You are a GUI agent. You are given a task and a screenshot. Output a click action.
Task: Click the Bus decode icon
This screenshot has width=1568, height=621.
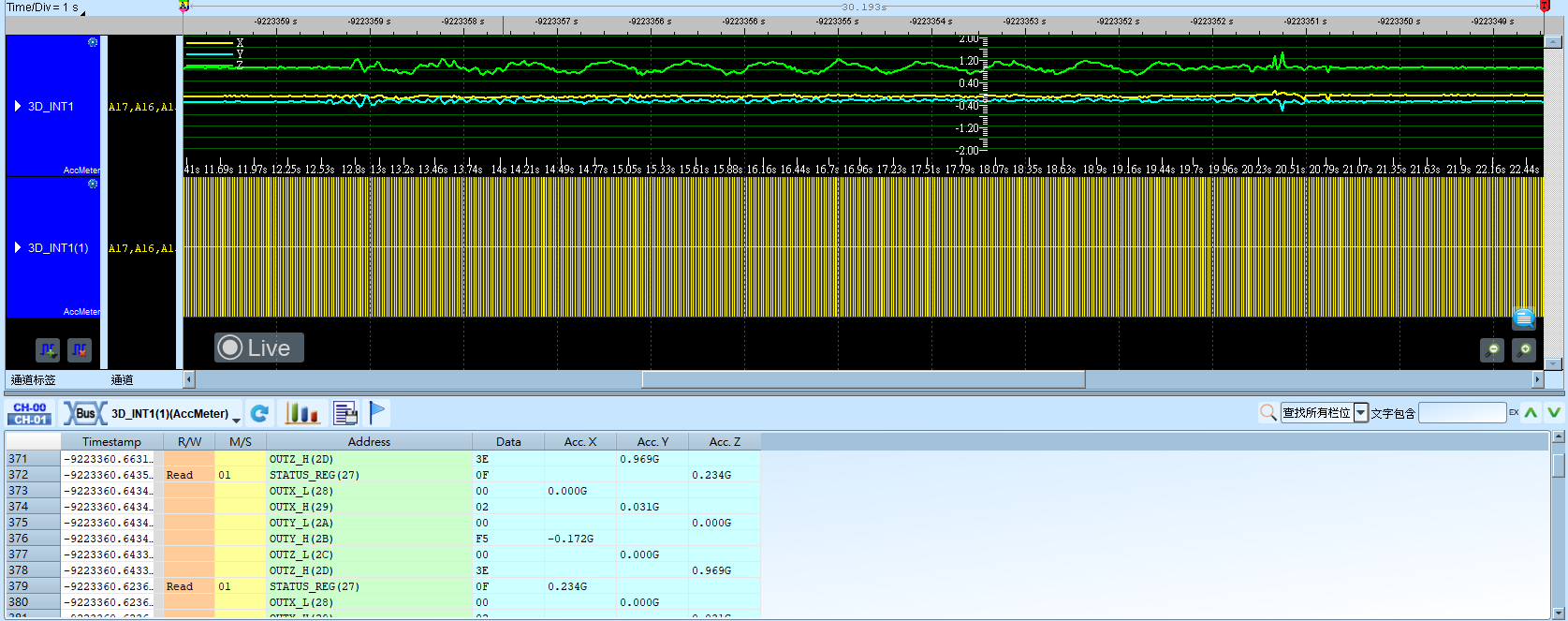(x=84, y=413)
